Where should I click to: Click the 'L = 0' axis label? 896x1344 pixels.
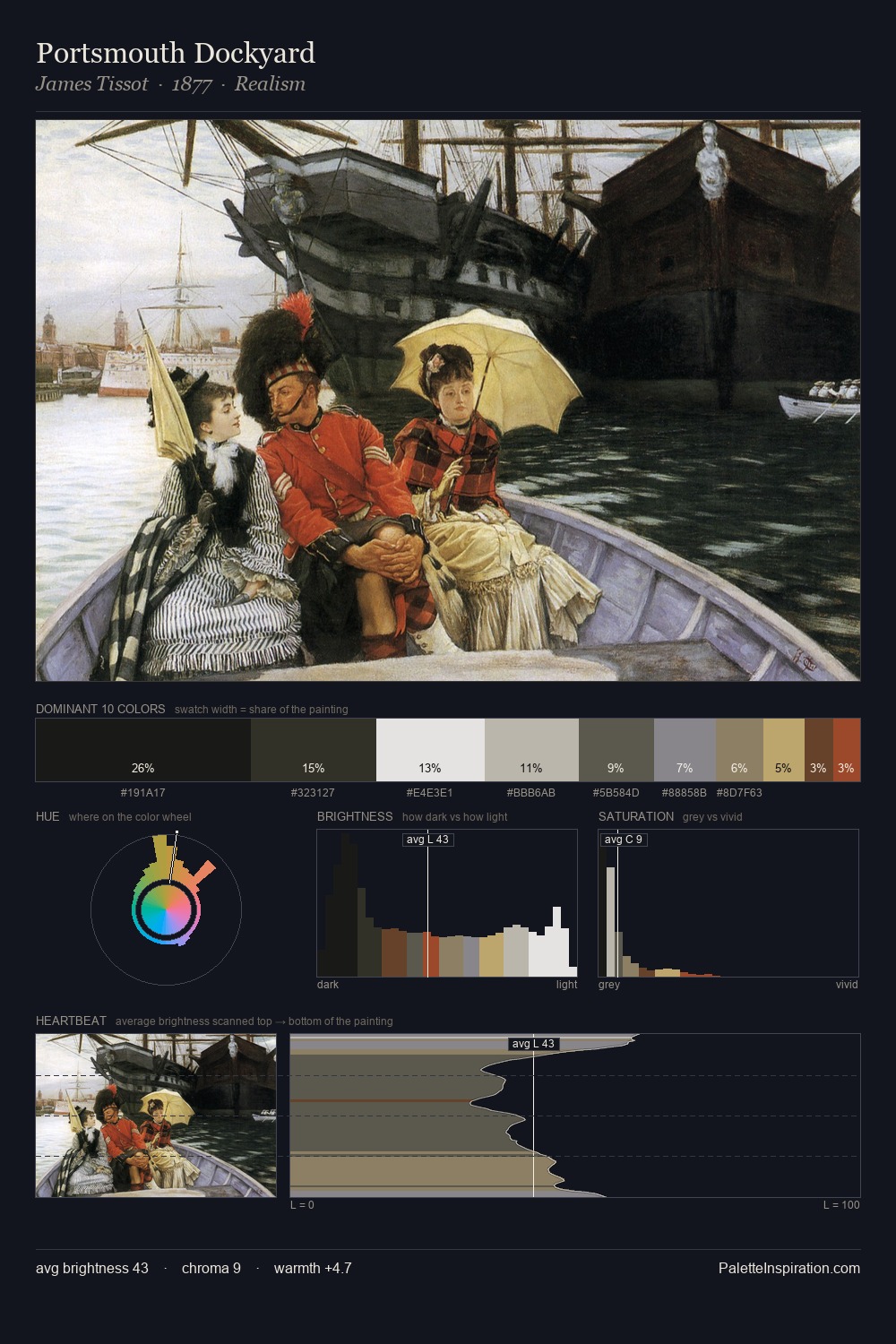302,1205
